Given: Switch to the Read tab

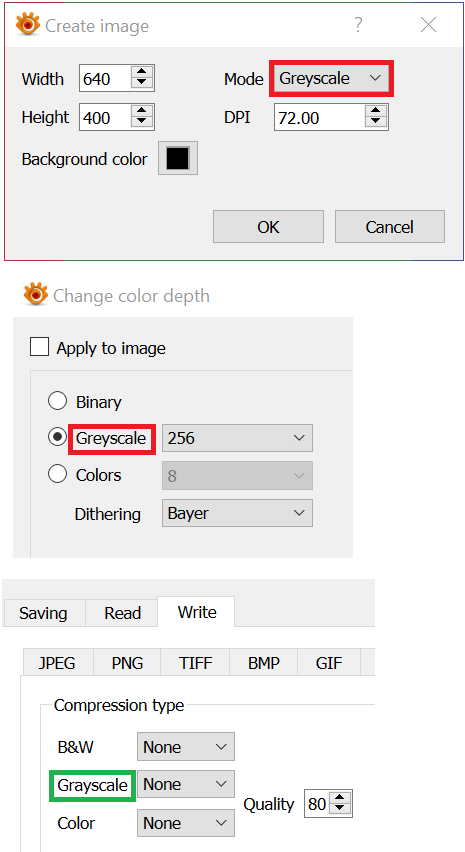Looking at the screenshot, I should click(122, 613).
